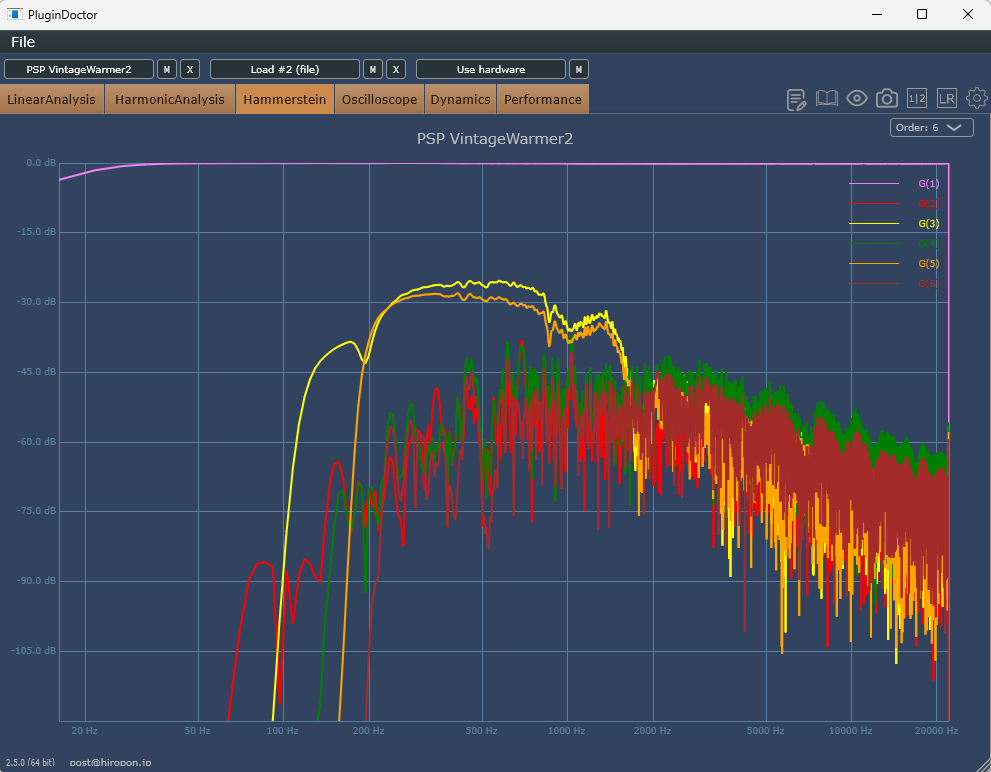The image size is (991, 772).
Task: Click the LR channel icon
Action: (947, 98)
